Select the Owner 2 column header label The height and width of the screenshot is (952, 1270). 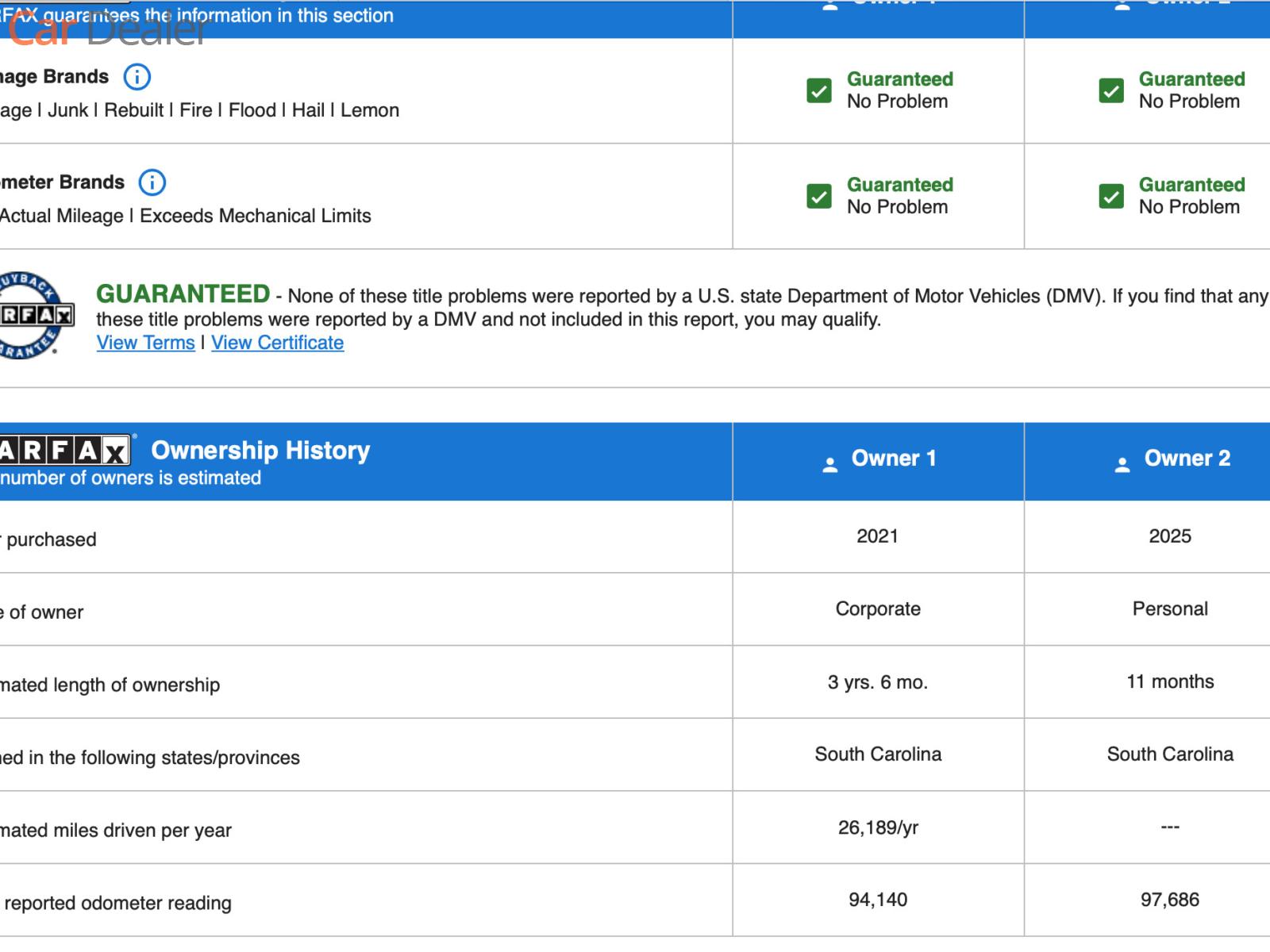(1187, 459)
